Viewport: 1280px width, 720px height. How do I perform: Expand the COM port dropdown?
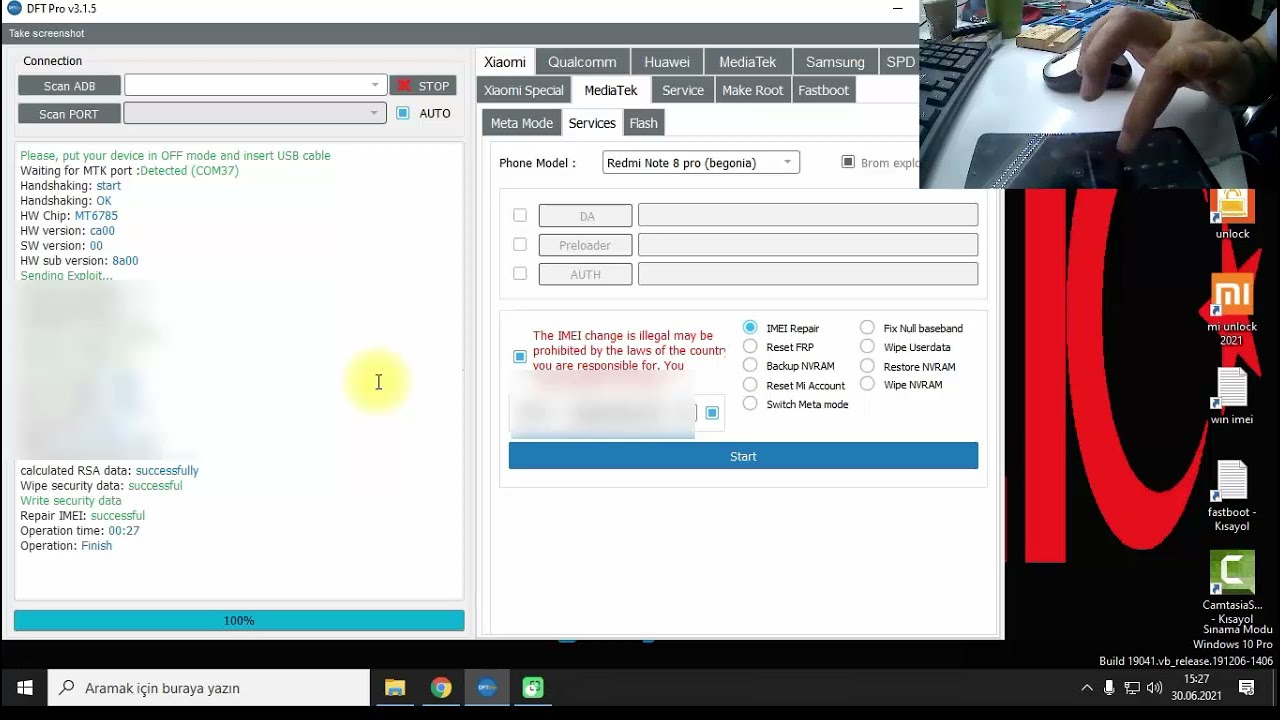(x=375, y=113)
